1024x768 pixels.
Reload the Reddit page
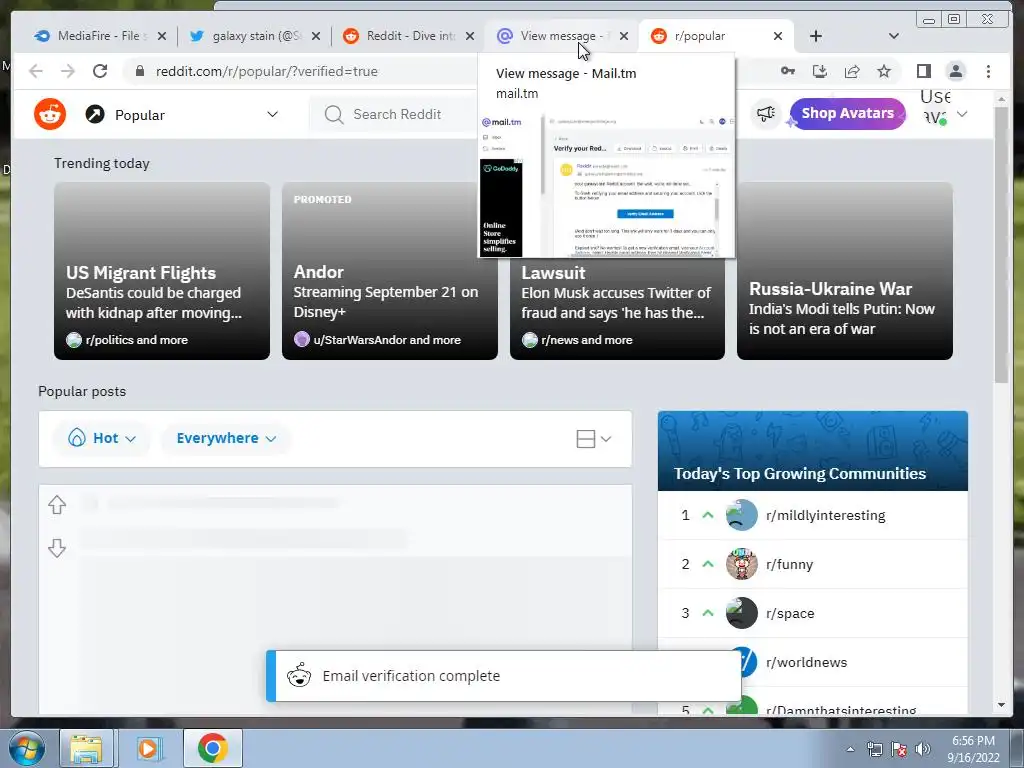tap(100, 71)
